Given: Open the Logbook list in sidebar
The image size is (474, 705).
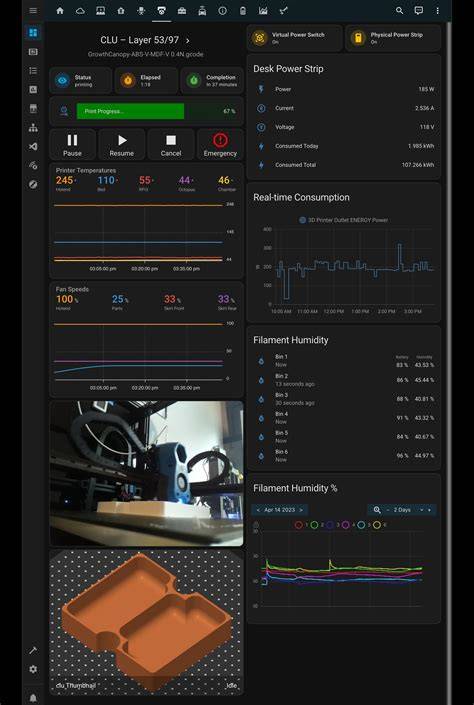Looking at the screenshot, I should pyautogui.click(x=33, y=71).
